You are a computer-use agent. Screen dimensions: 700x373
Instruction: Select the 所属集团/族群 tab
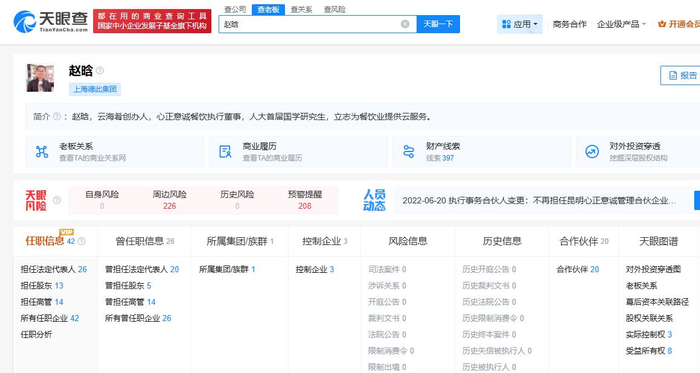coord(240,241)
